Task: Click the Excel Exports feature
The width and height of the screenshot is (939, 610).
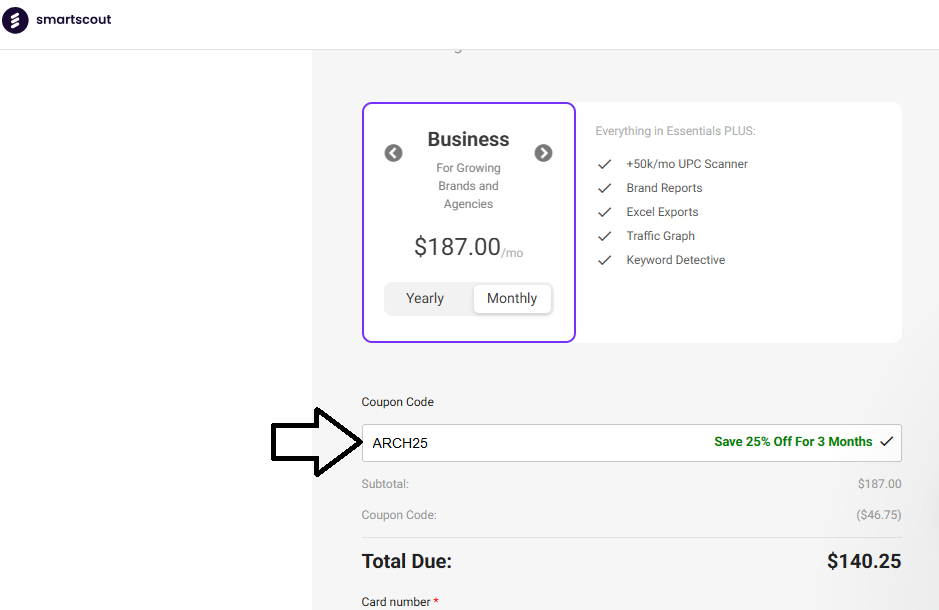Action: tap(662, 212)
